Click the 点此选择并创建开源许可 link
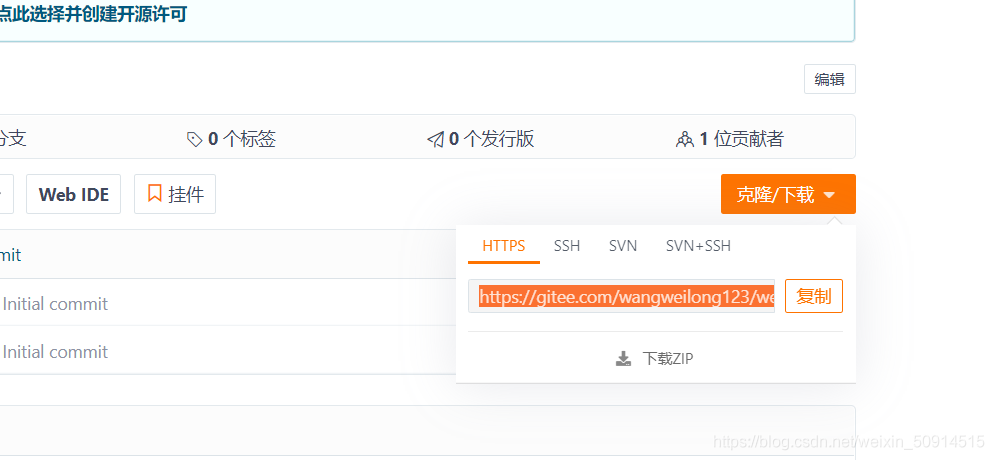Image resolution: width=994 pixels, height=460 pixels. (93, 14)
